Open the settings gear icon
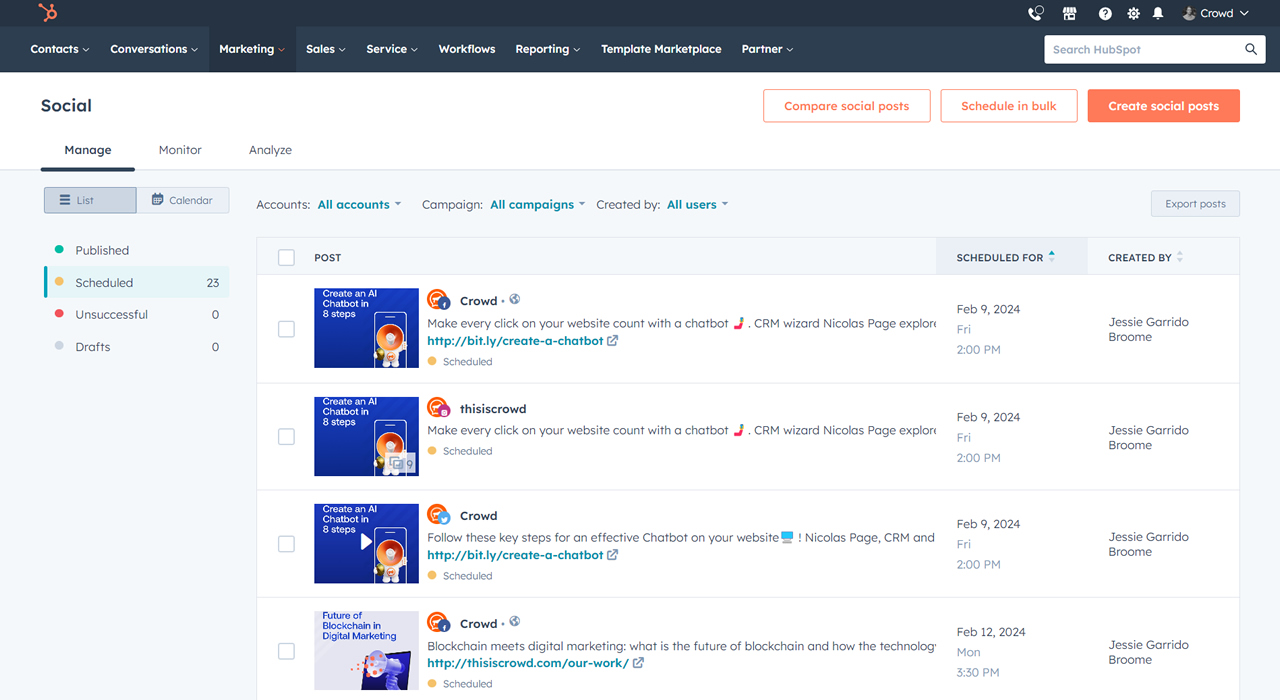Screen dimensions: 1280x700 [x=1133, y=13]
